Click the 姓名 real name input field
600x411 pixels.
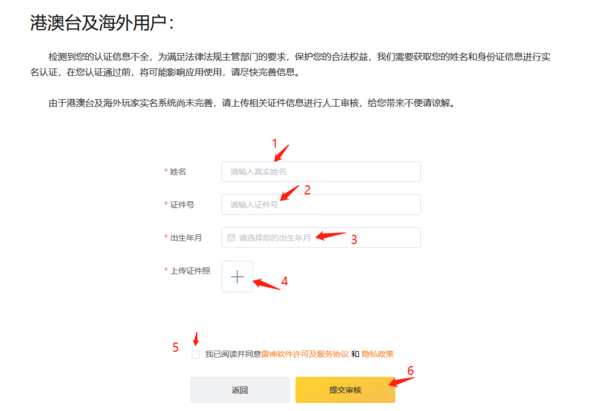(320, 171)
